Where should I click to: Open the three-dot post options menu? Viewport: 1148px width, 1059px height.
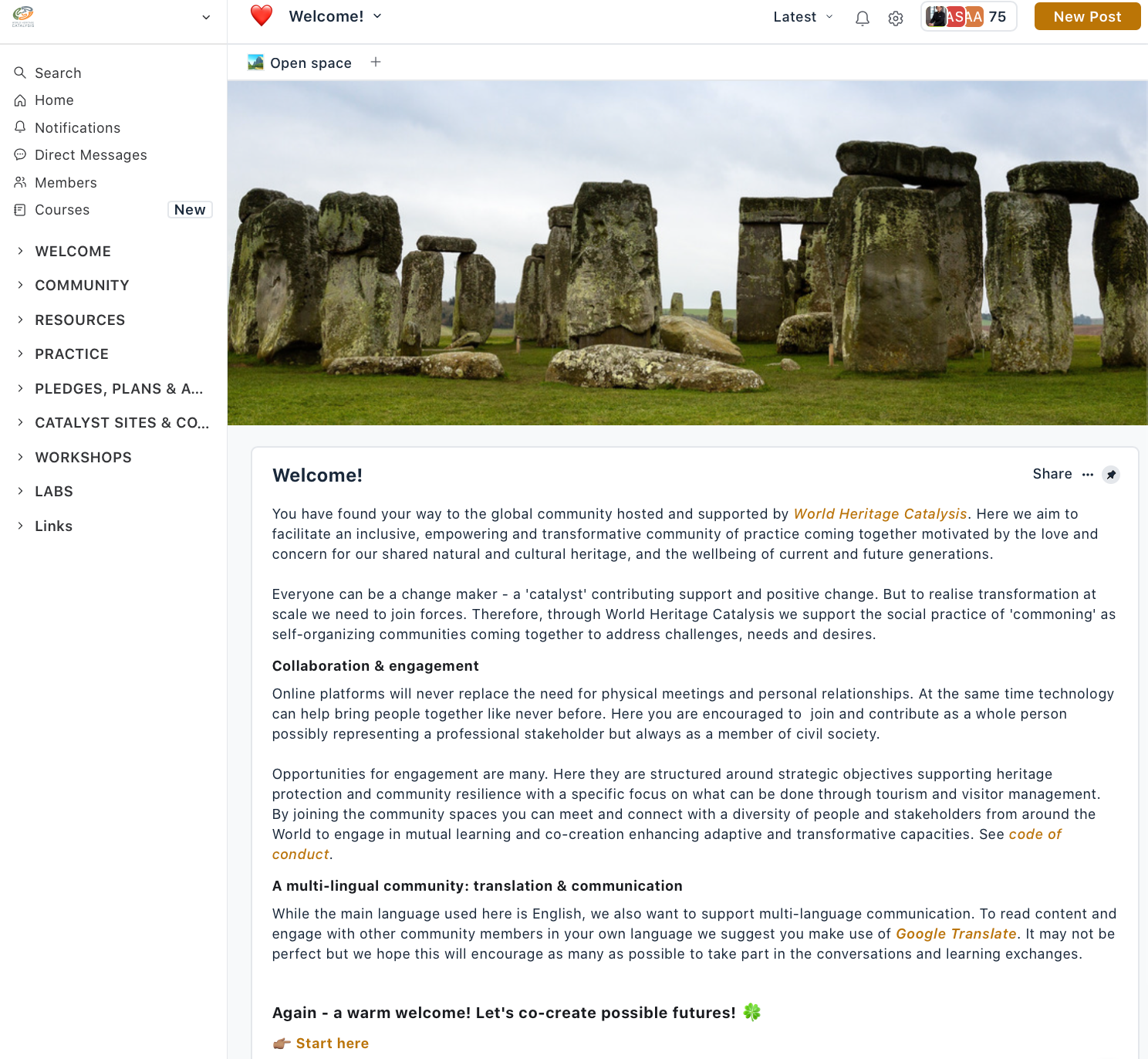click(x=1088, y=475)
